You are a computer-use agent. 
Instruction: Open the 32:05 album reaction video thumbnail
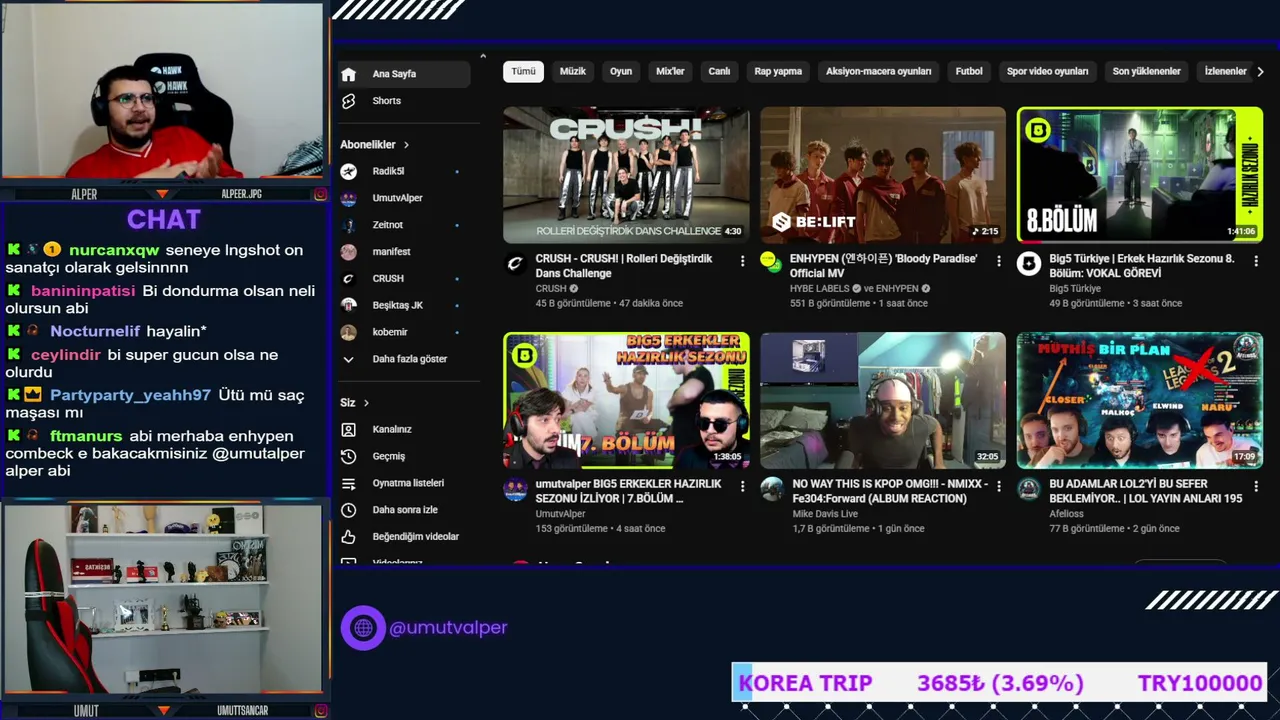(x=883, y=401)
